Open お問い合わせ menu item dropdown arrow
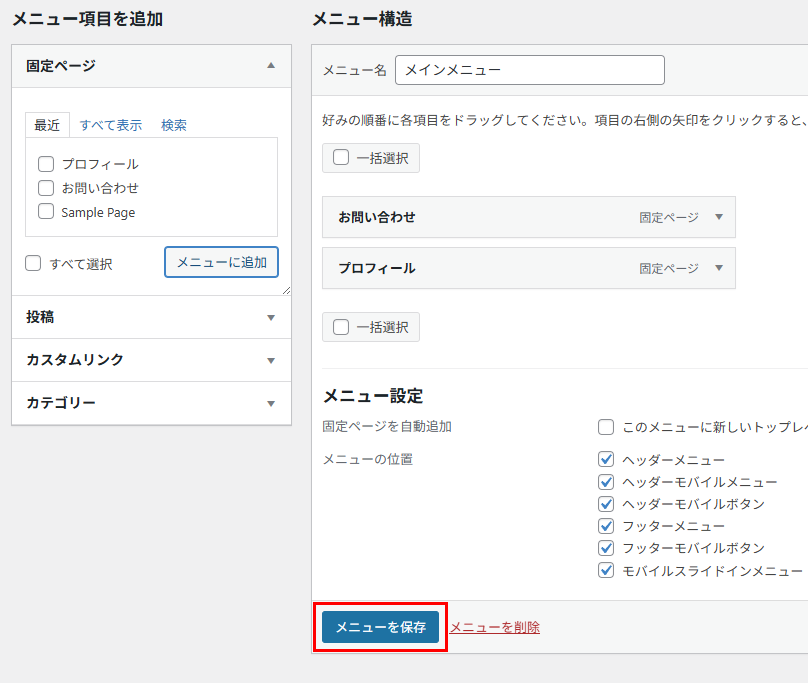 click(x=719, y=217)
